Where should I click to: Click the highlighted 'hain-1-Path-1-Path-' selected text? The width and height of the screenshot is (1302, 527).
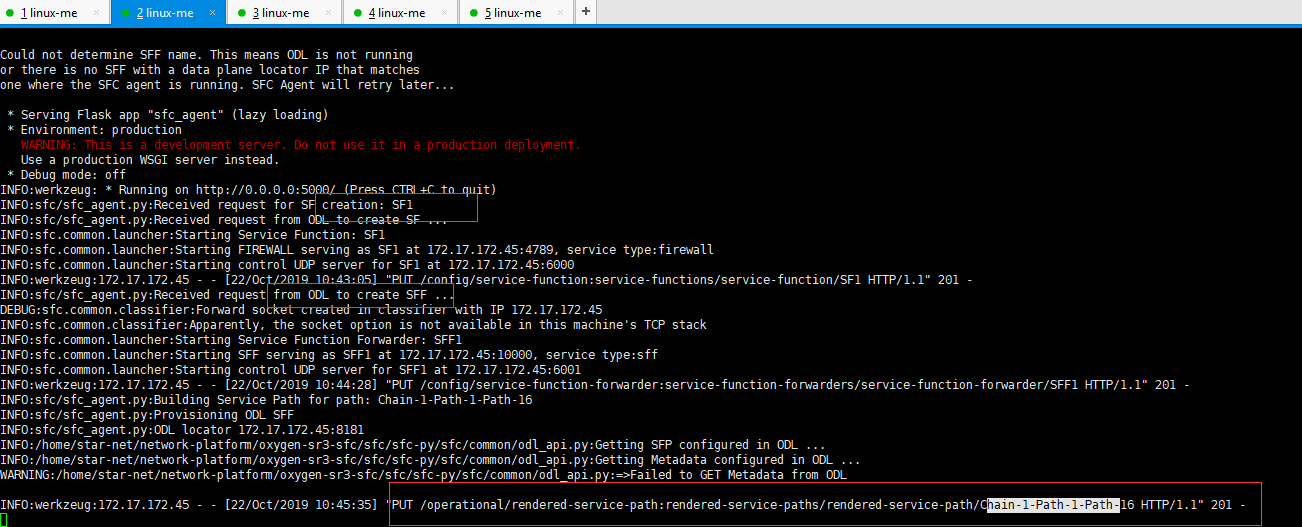pos(1052,505)
